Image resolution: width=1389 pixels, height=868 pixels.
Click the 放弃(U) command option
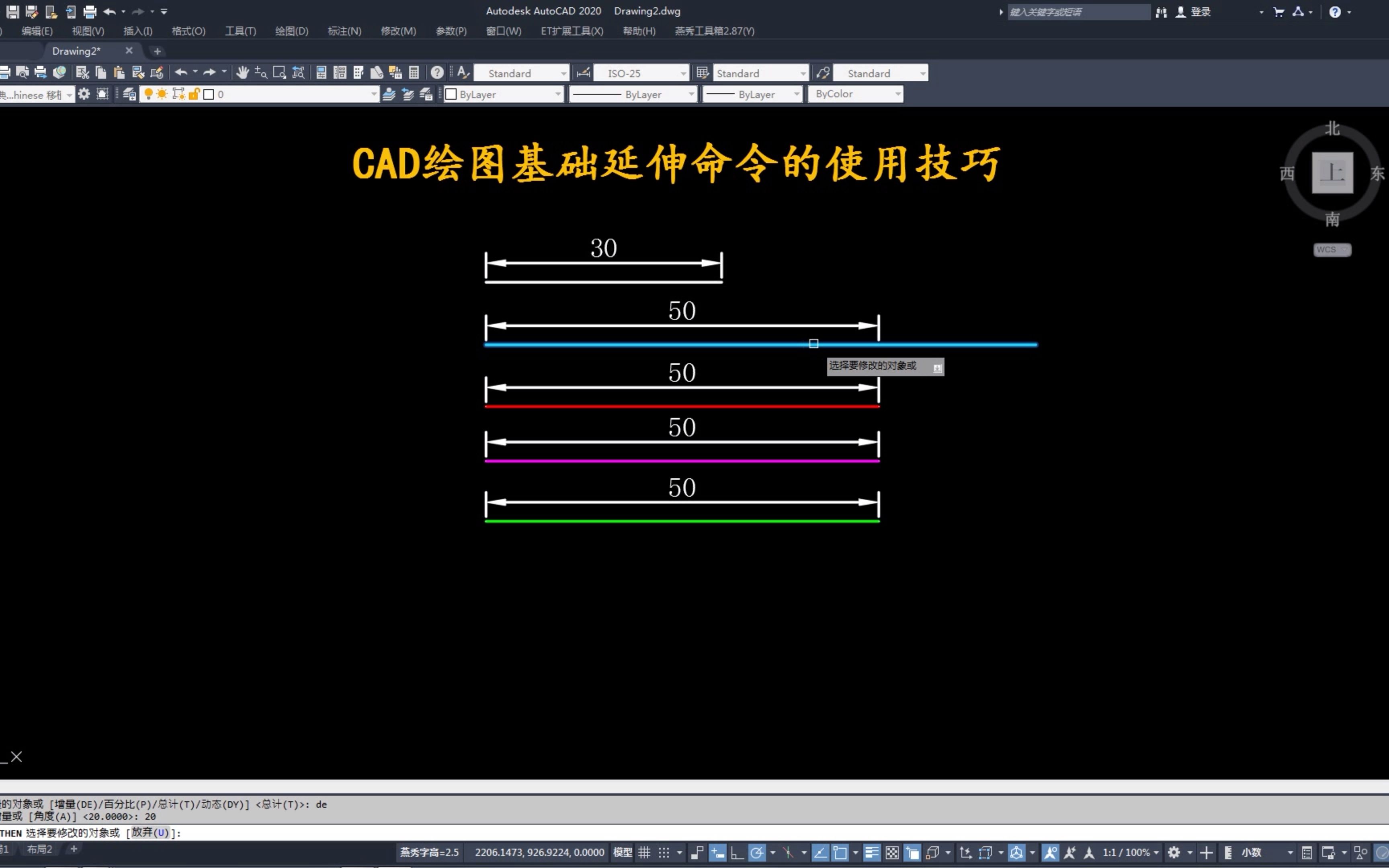[150, 832]
